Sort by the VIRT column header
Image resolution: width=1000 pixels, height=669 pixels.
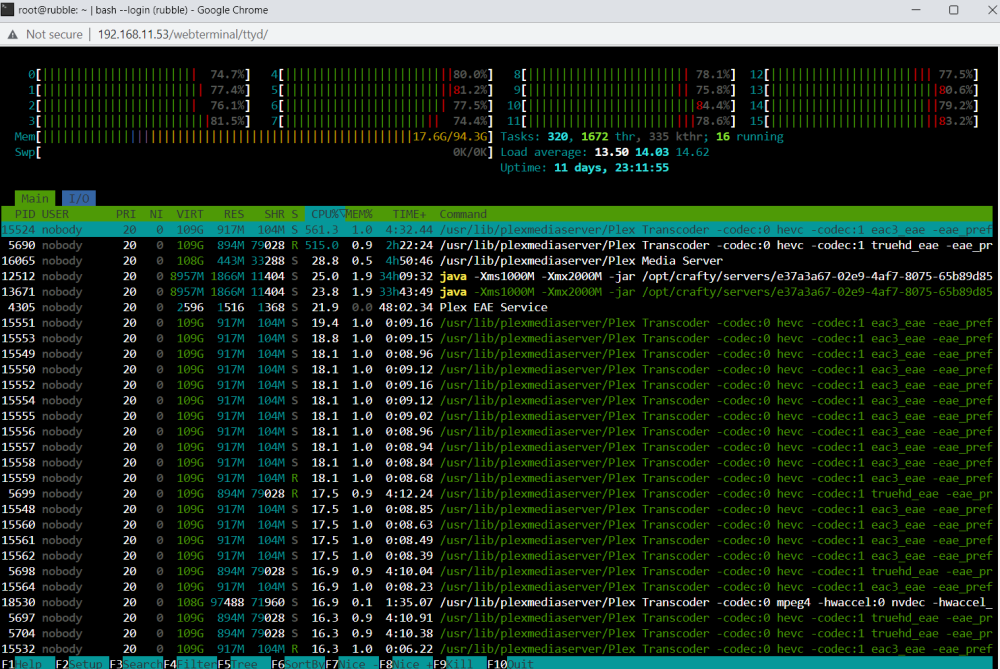[x=190, y=214]
